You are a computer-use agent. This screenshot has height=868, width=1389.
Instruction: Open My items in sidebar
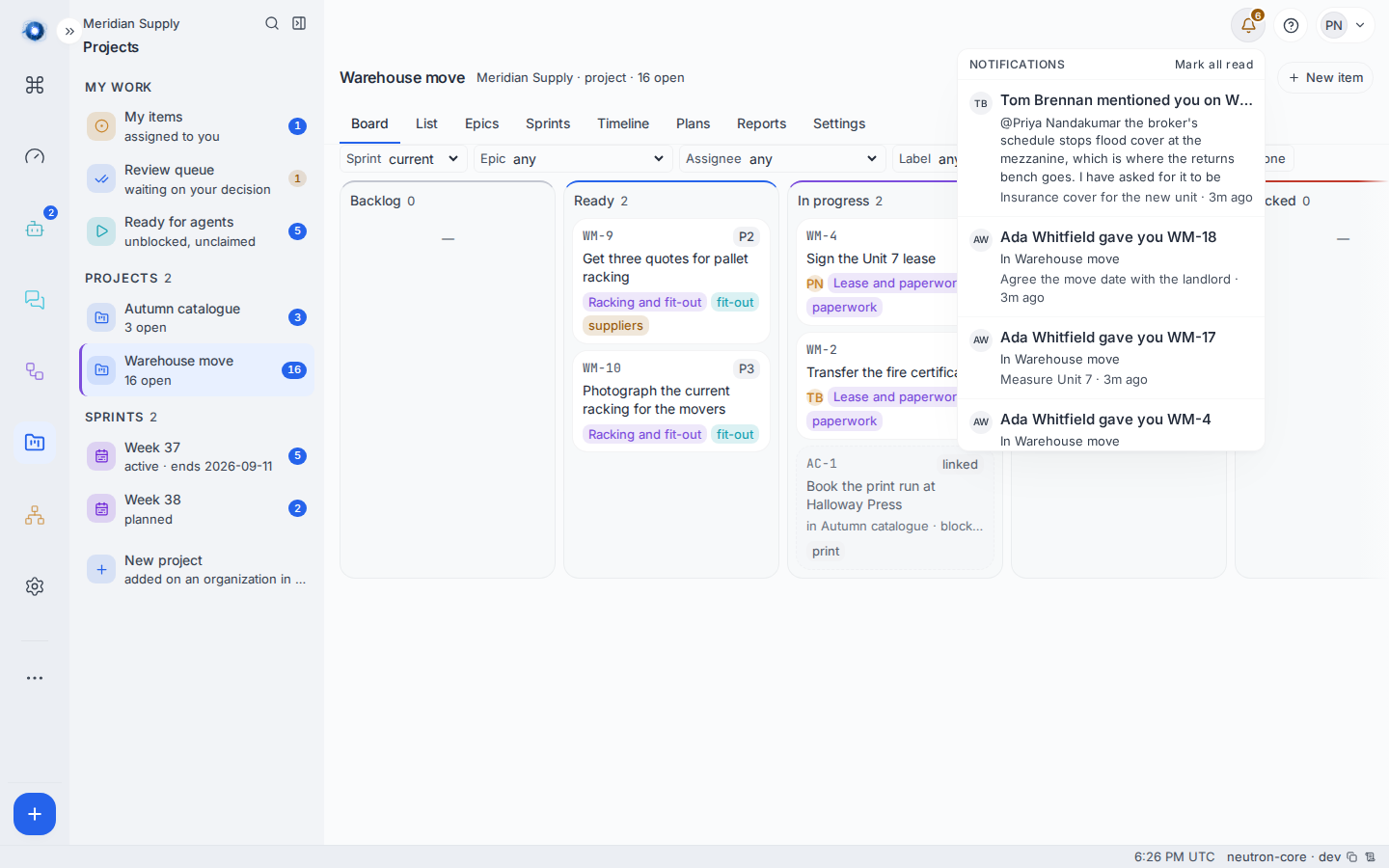[197, 126]
